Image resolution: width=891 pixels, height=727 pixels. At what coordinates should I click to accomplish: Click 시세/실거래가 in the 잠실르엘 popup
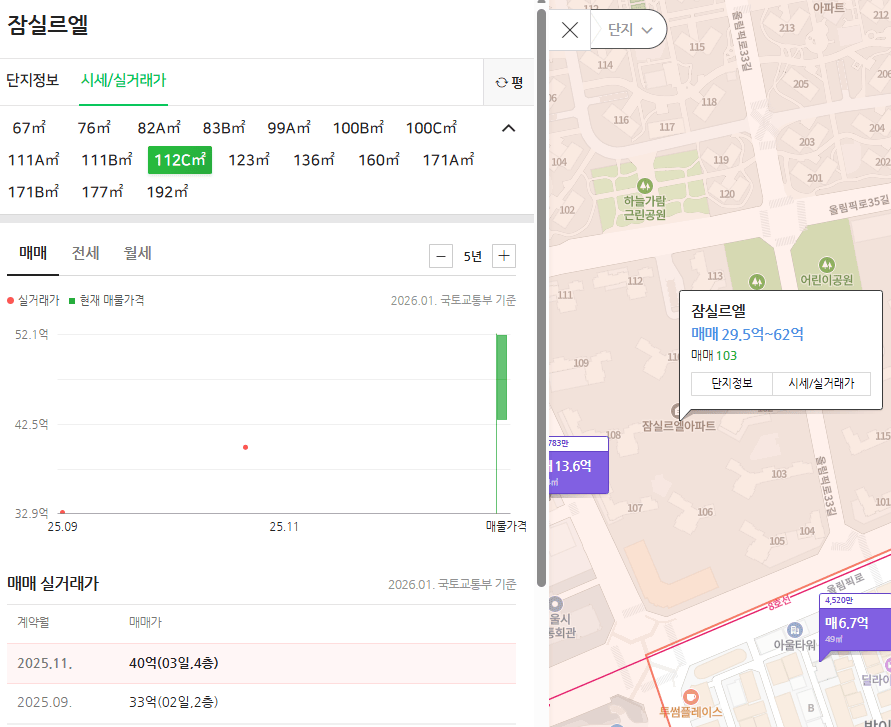[x=821, y=383]
